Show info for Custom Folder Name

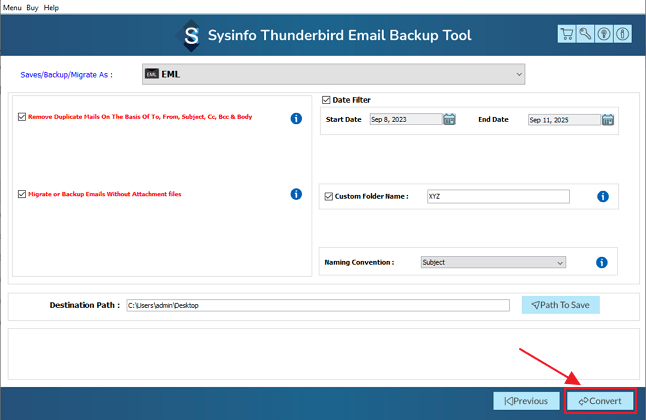click(603, 197)
